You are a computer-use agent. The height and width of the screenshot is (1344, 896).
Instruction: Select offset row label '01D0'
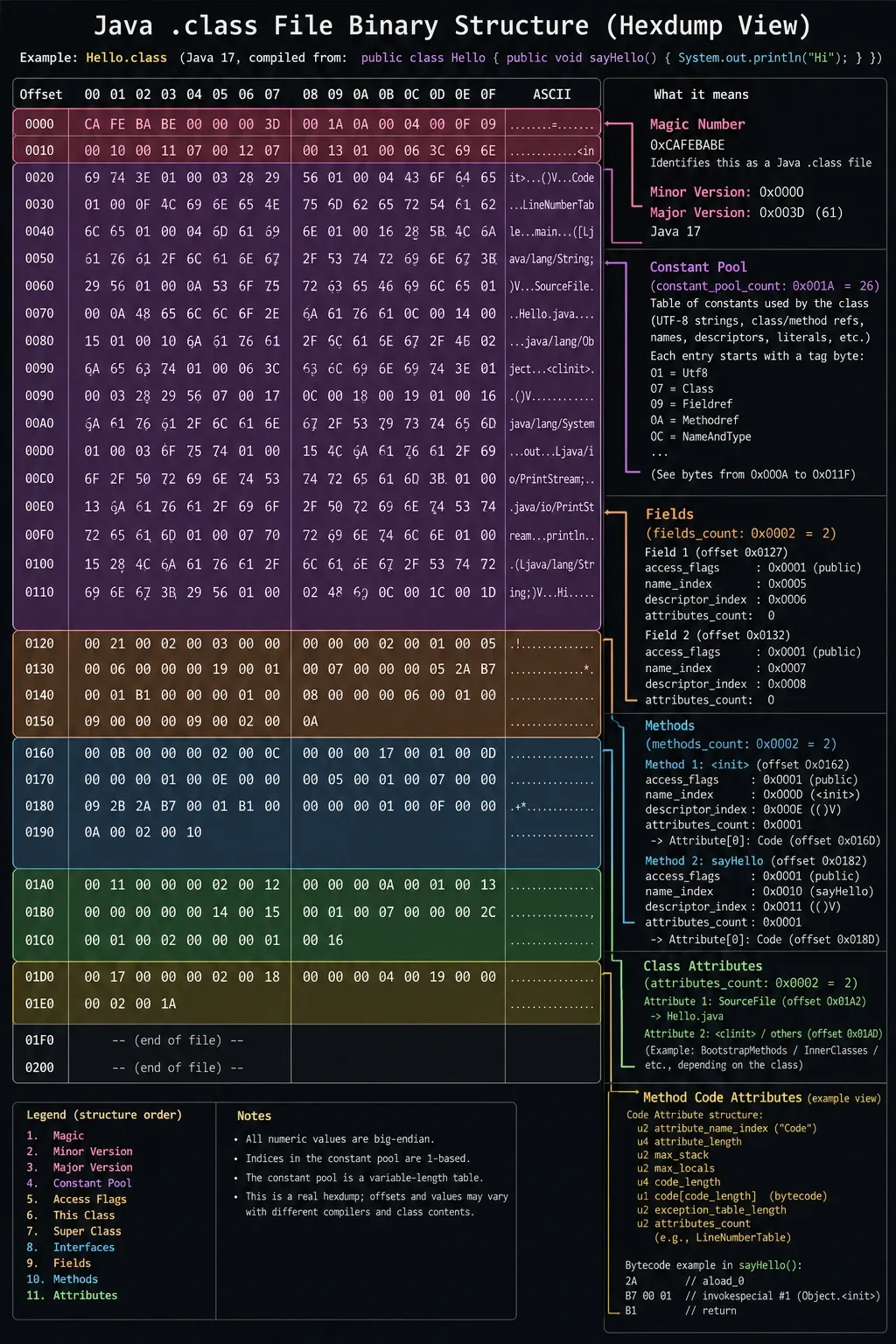click(39, 977)
